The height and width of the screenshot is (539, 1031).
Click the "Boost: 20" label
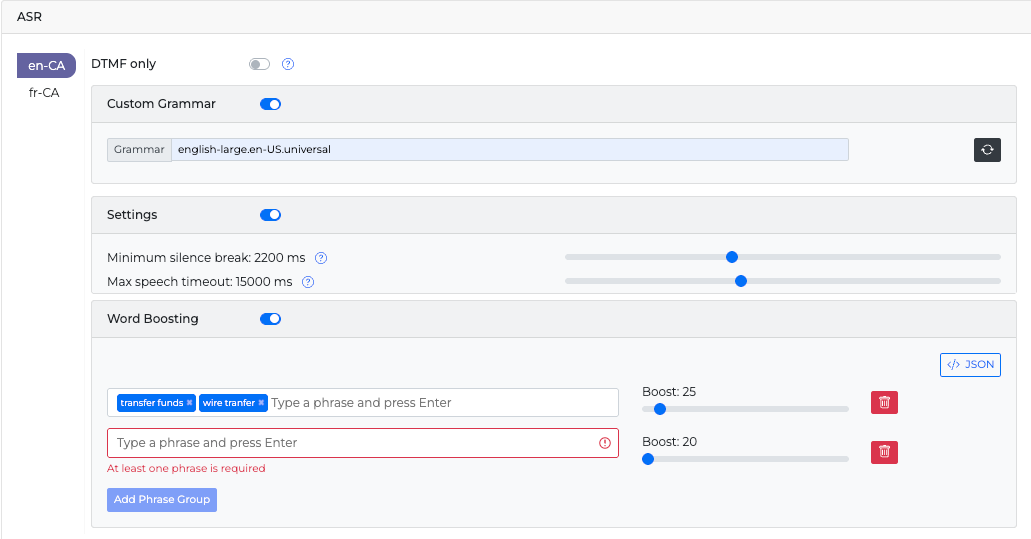click(669, 442)
